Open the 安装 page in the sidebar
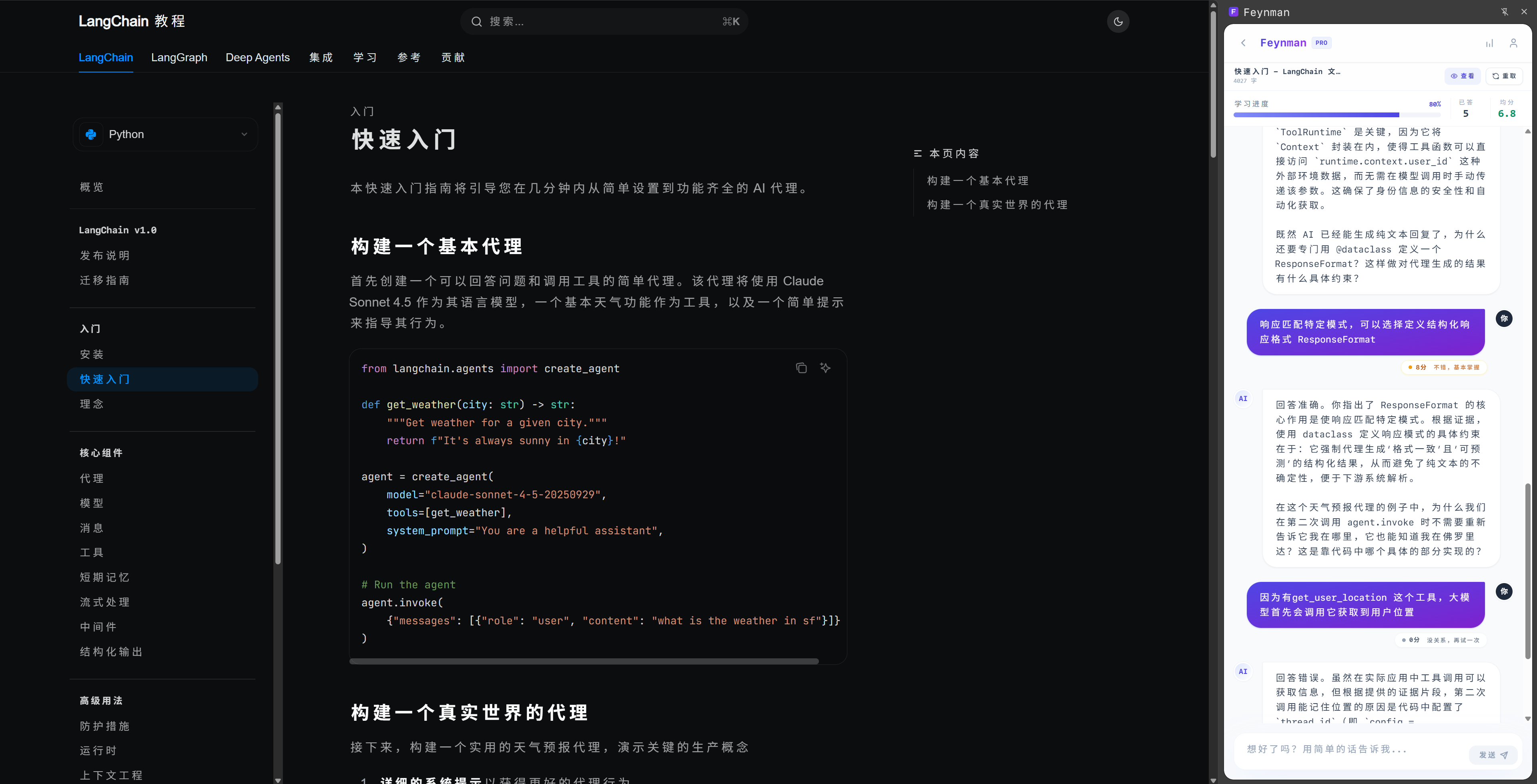Viewport: 1537px width, 784px height. point(92,354)
